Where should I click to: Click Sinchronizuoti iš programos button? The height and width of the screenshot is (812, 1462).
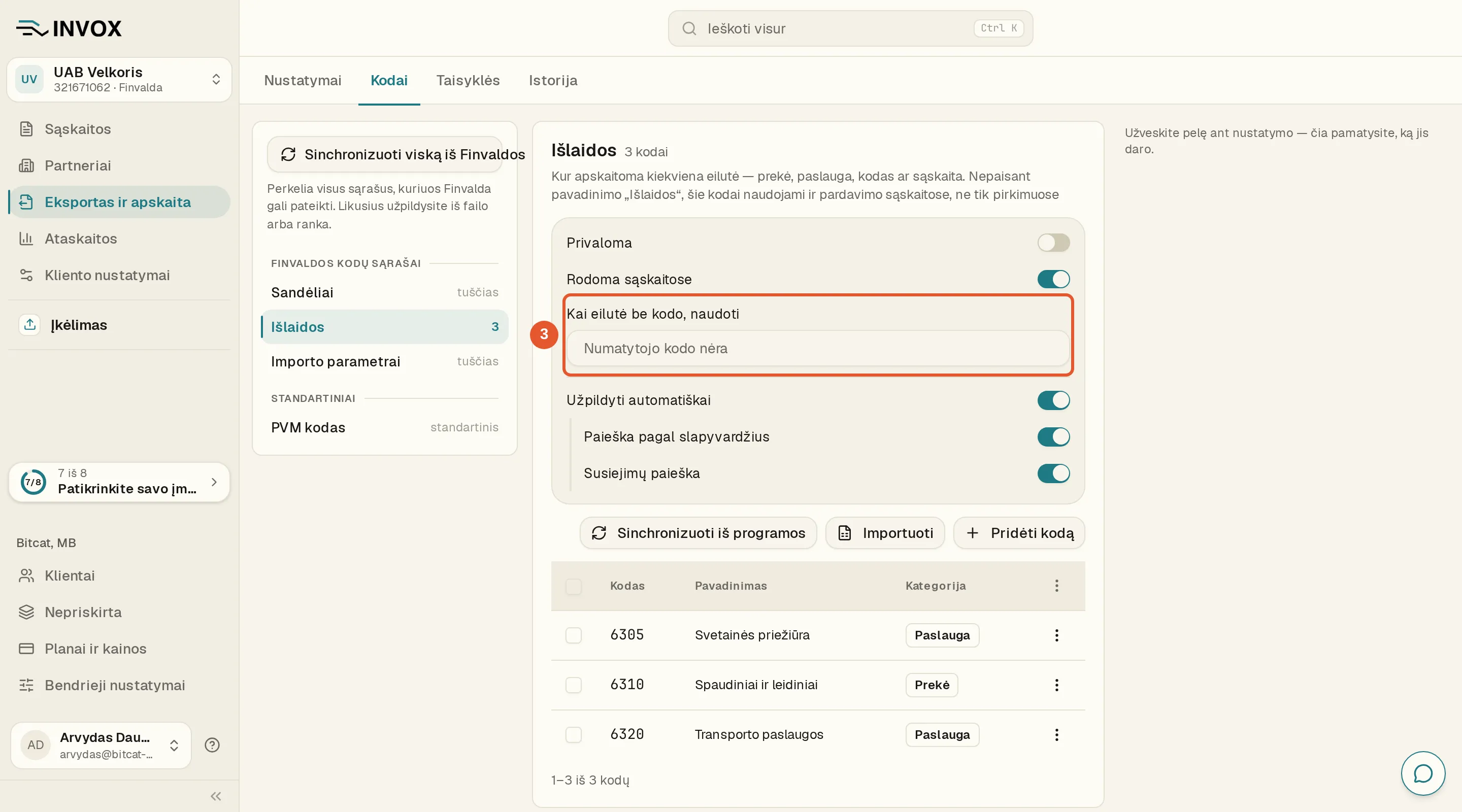click(698, 533)
